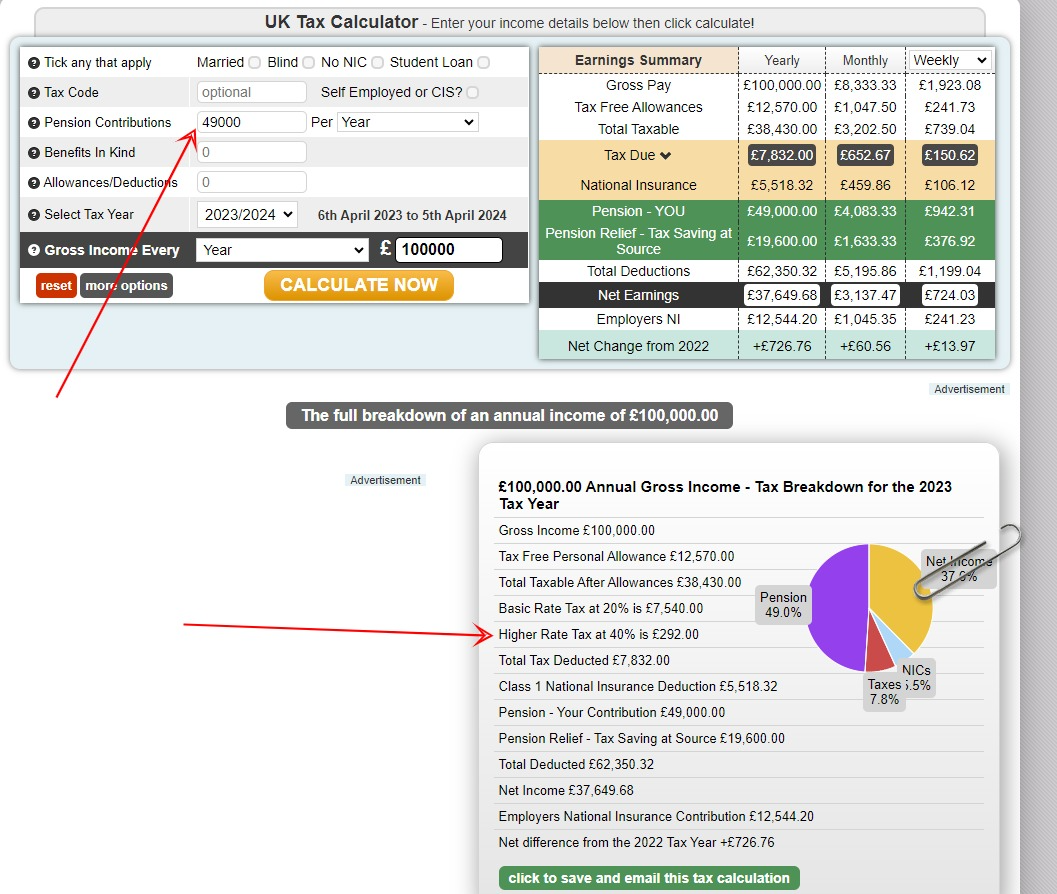Click the gross income amount field
Image resolution: width=1057 pixels, height=894 pixels.
(448, 250)
